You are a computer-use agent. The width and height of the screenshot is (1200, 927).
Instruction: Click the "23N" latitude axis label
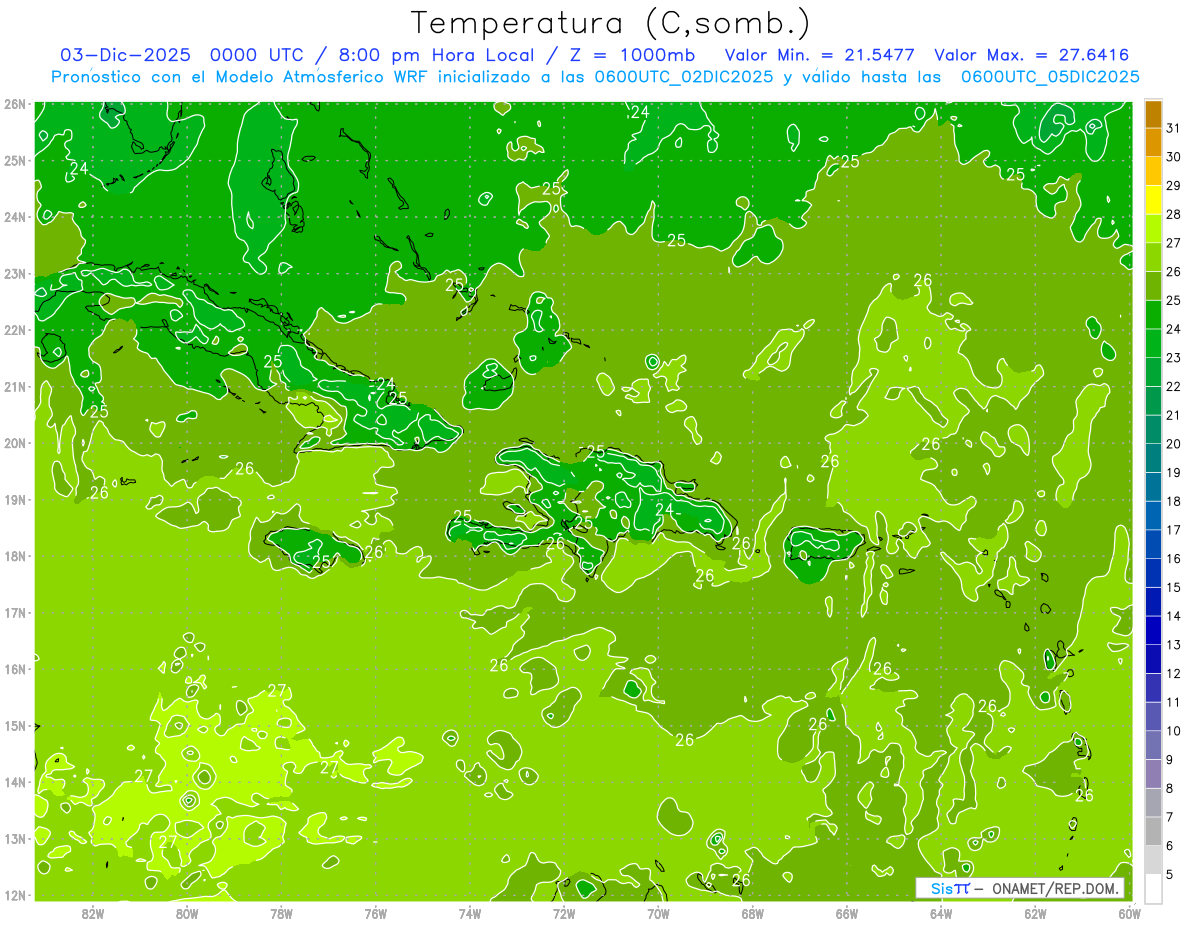pyautogui.click(x=15, y=273)
